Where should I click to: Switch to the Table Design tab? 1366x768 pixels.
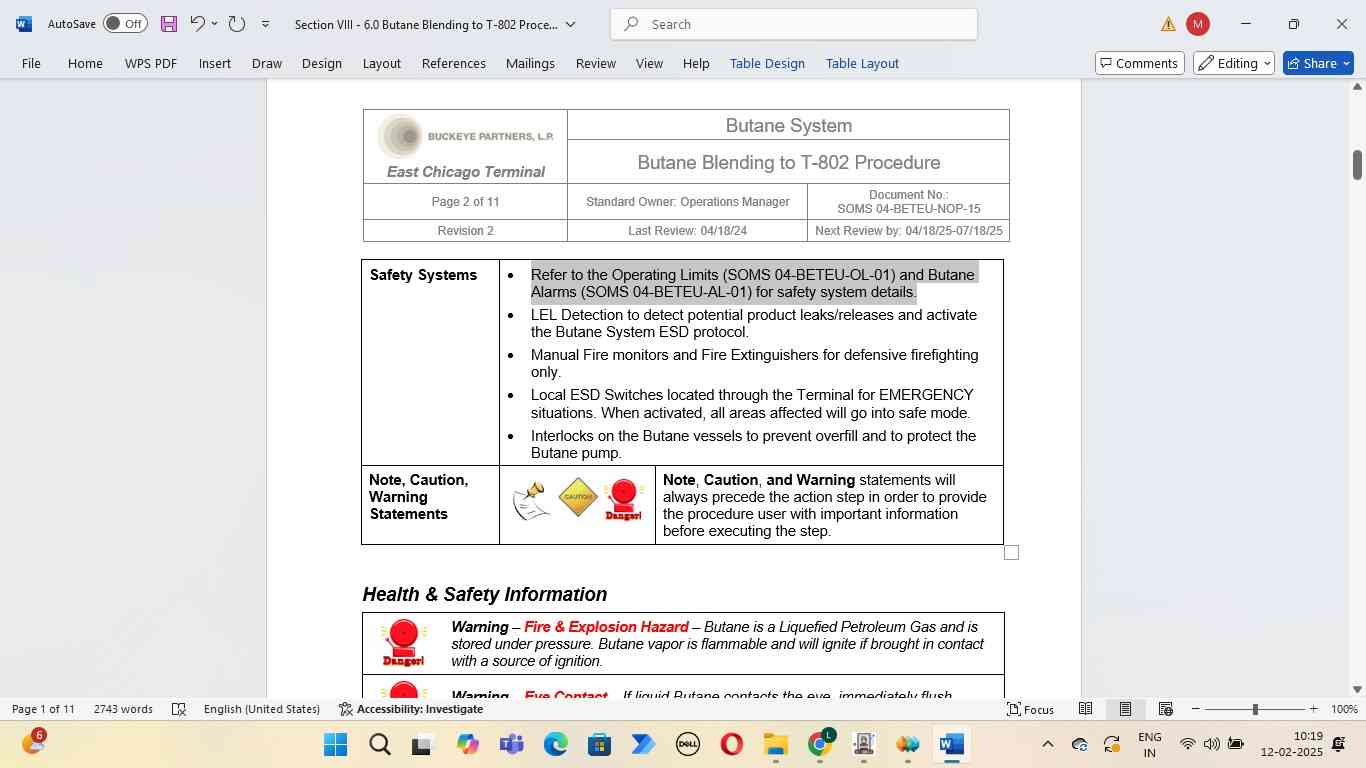click(x=767, y=63)
